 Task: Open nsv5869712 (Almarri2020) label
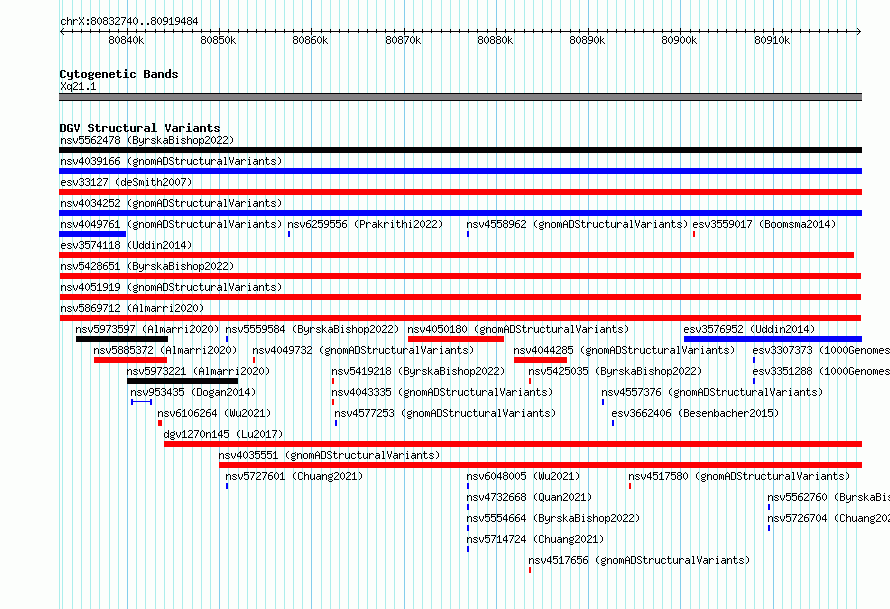[132, 308]
